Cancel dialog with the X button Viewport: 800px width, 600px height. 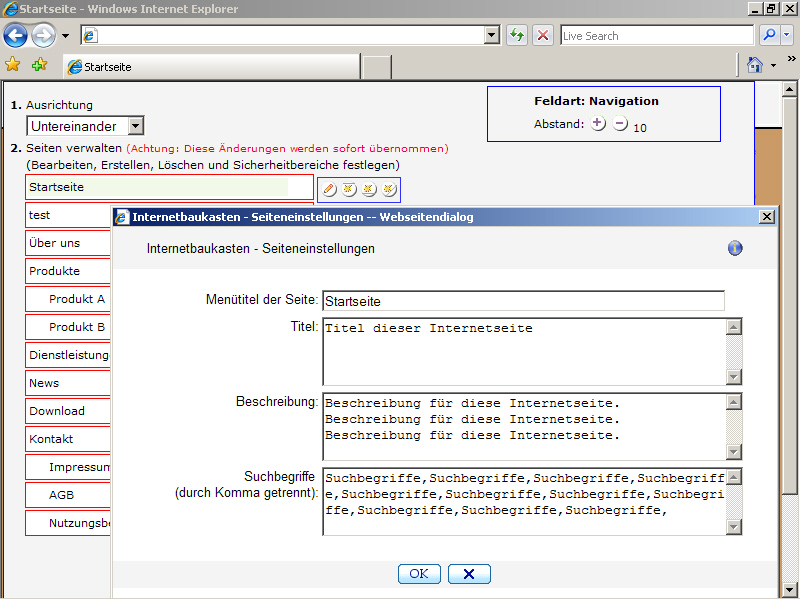469,573
